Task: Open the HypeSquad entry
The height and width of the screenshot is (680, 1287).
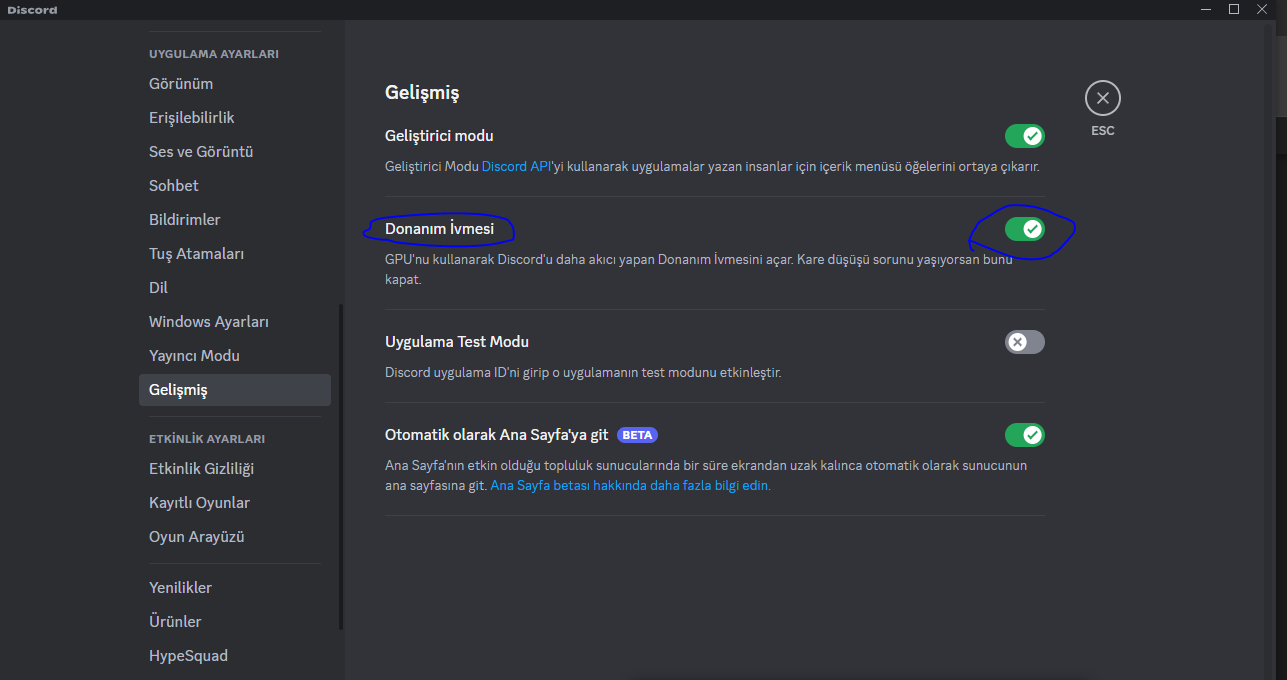Action: tap(234, 656)
